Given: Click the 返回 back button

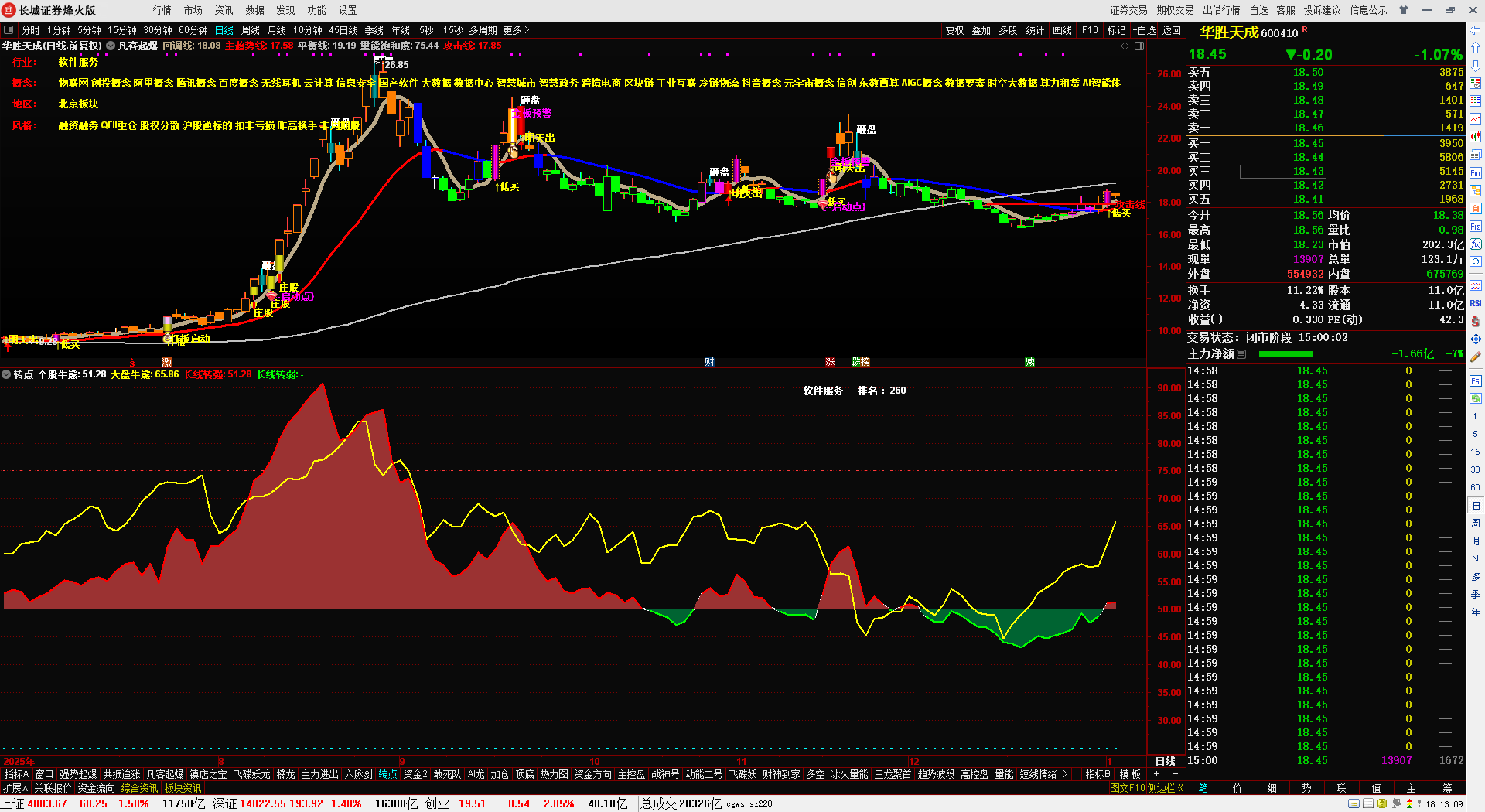Looking at the screenshot, I should (1172, 30).
